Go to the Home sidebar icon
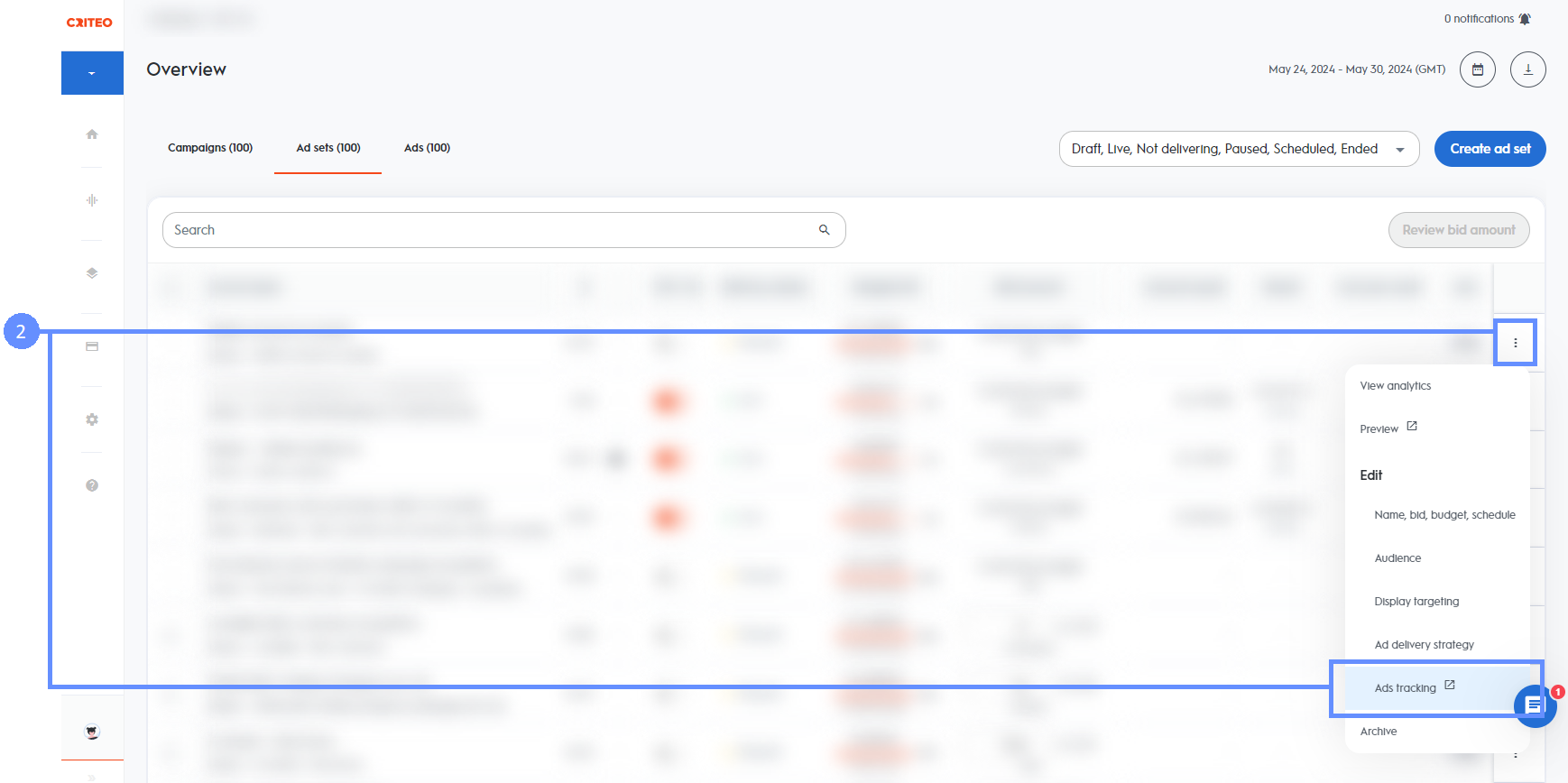1568x783 pixels. (92, 134)
